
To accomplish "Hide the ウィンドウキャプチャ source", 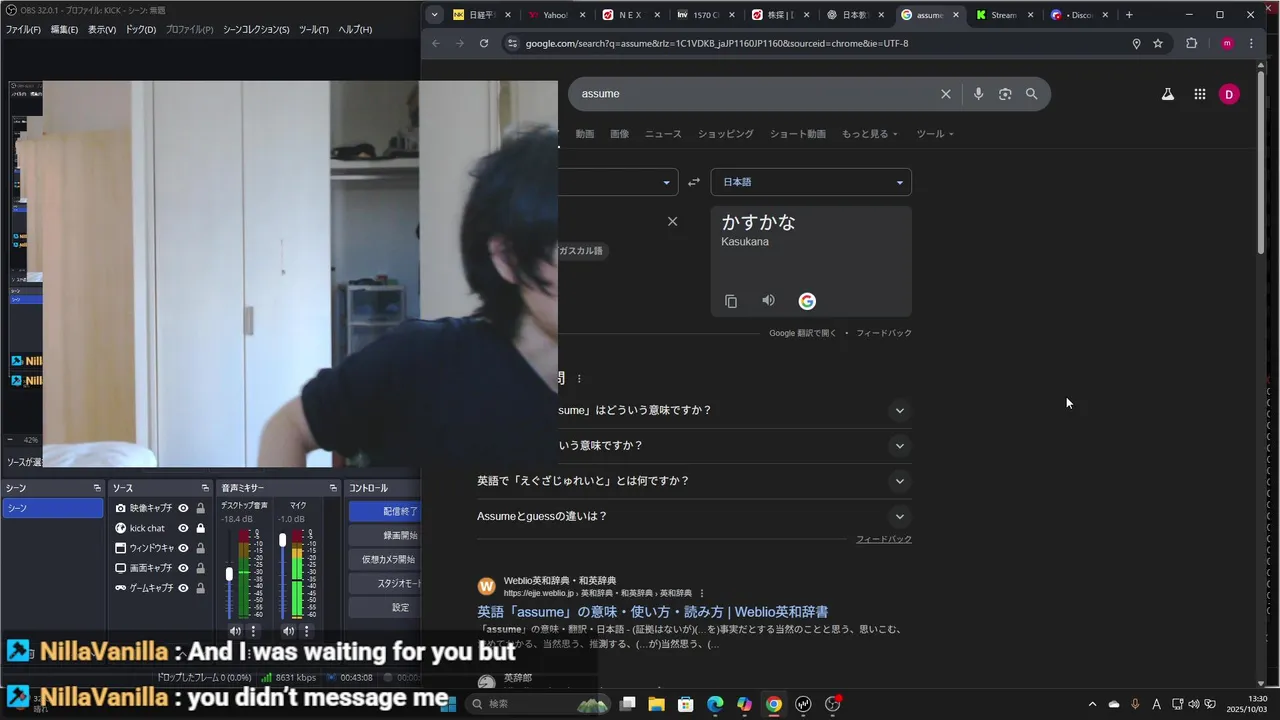I will (183, 548).
